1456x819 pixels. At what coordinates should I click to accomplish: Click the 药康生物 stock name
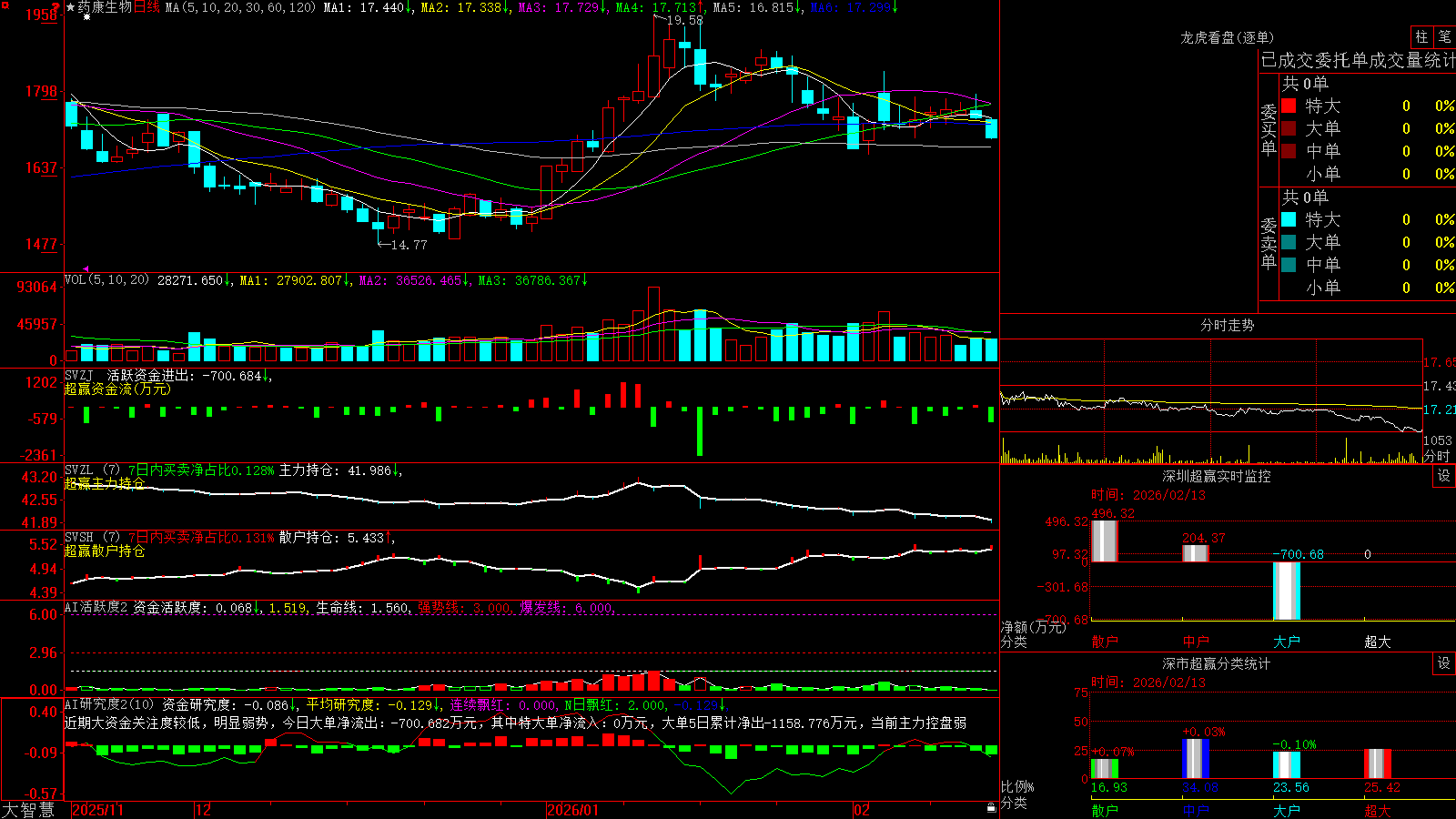coord(105,7)
